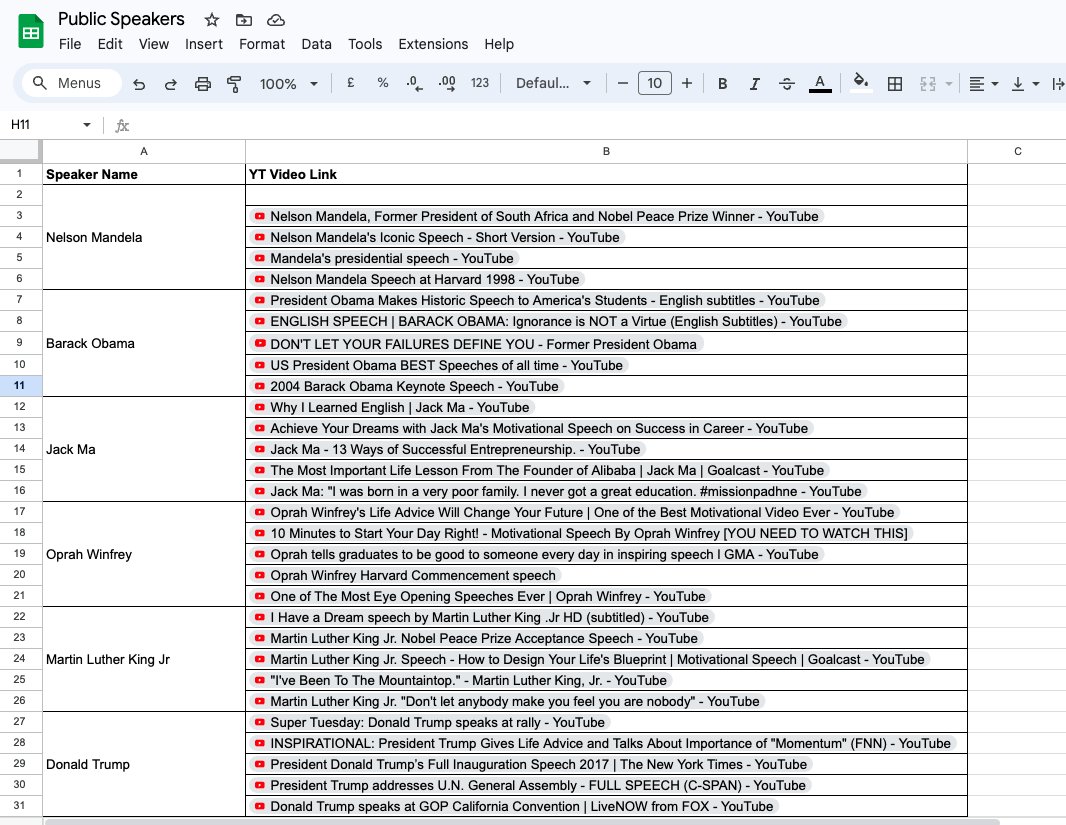Select the Barack Obama cell
This screenshot has width=1066, height=825.
[x=144, y=343]
